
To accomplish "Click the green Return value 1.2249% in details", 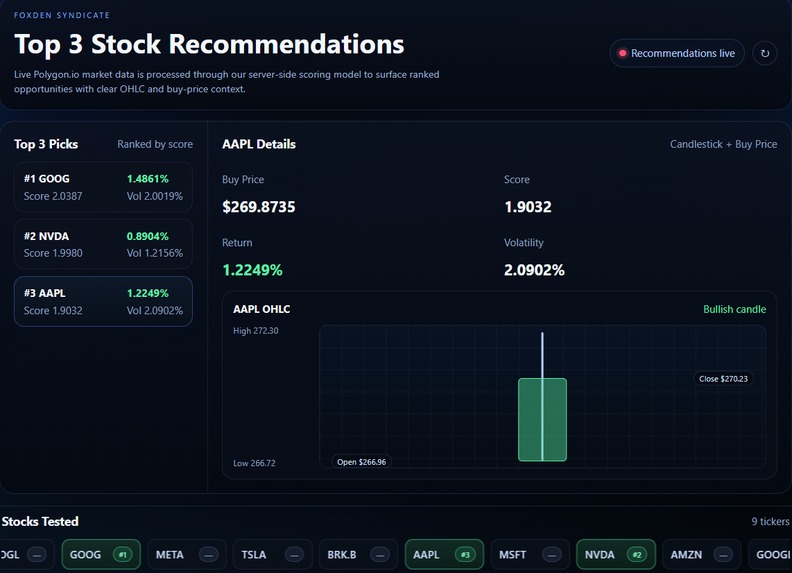I will pos(253,270).
